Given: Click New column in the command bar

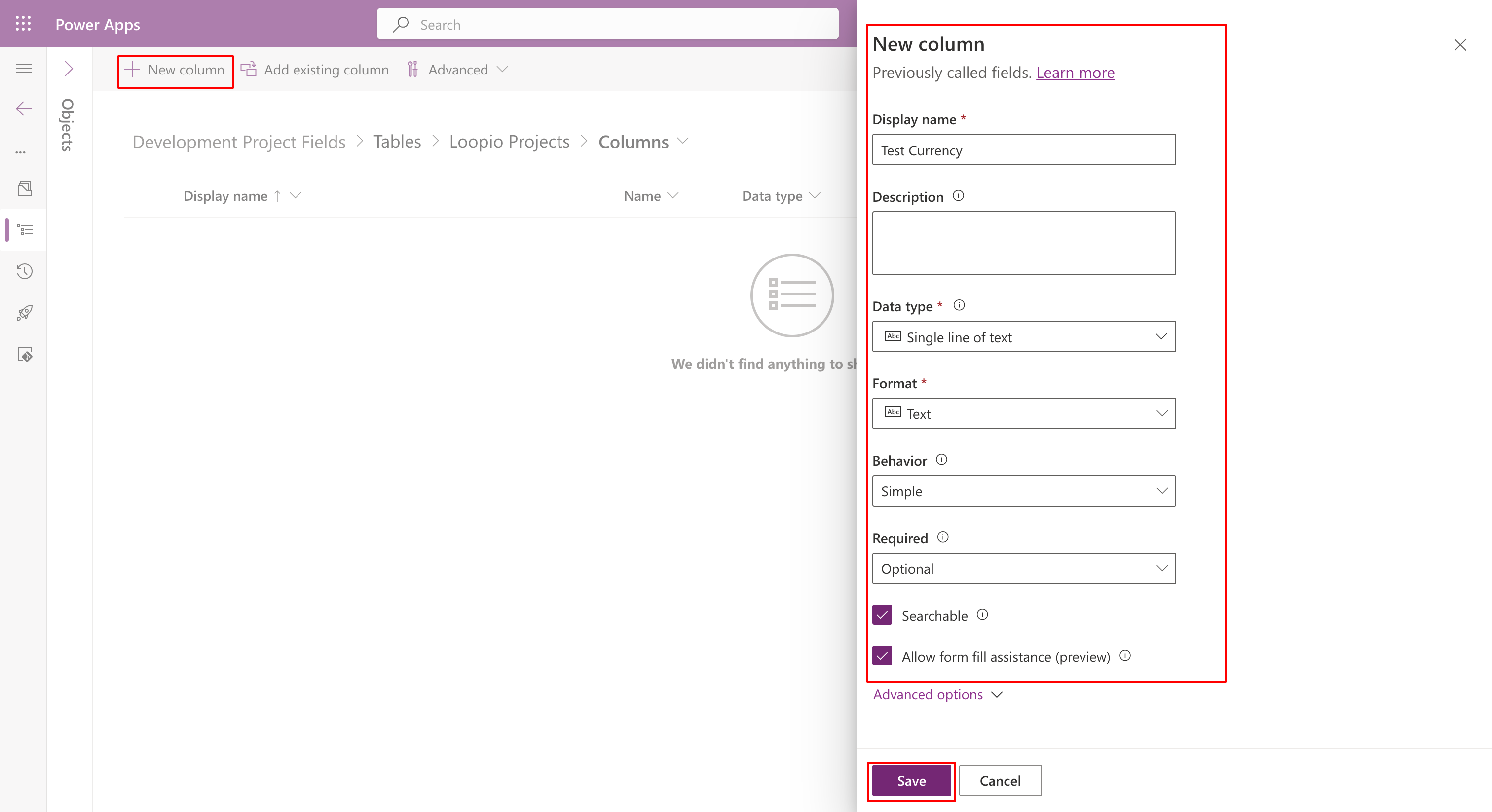Looking at the screenshot, I should point(175,70).
